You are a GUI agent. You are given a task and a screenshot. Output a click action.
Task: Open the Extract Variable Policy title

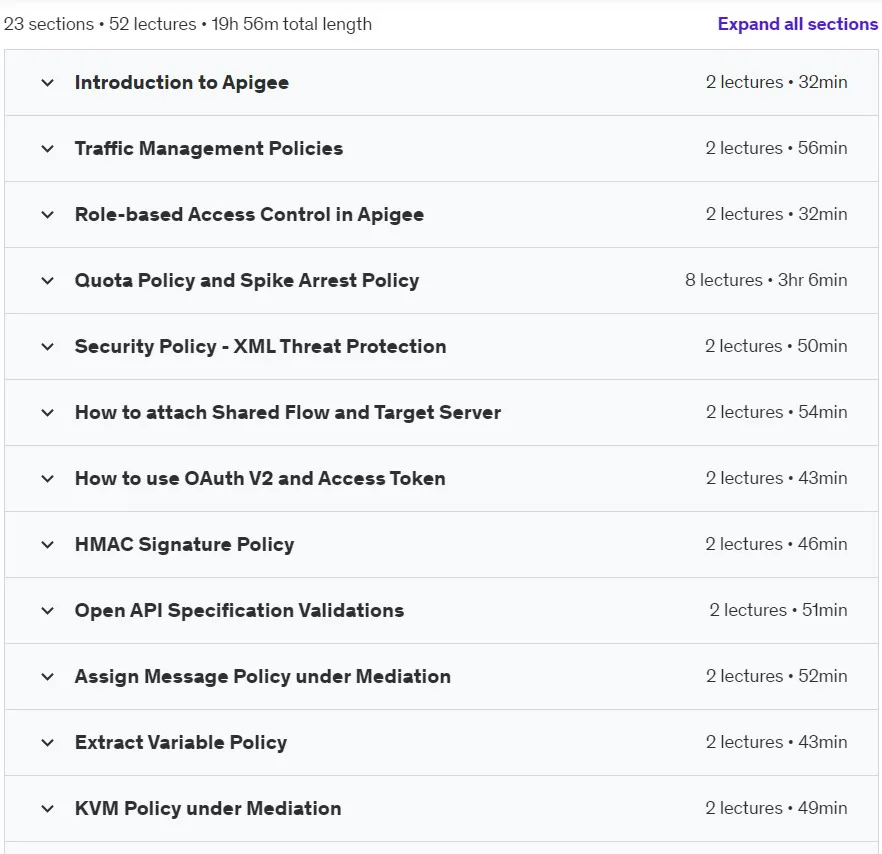(181, 743)
